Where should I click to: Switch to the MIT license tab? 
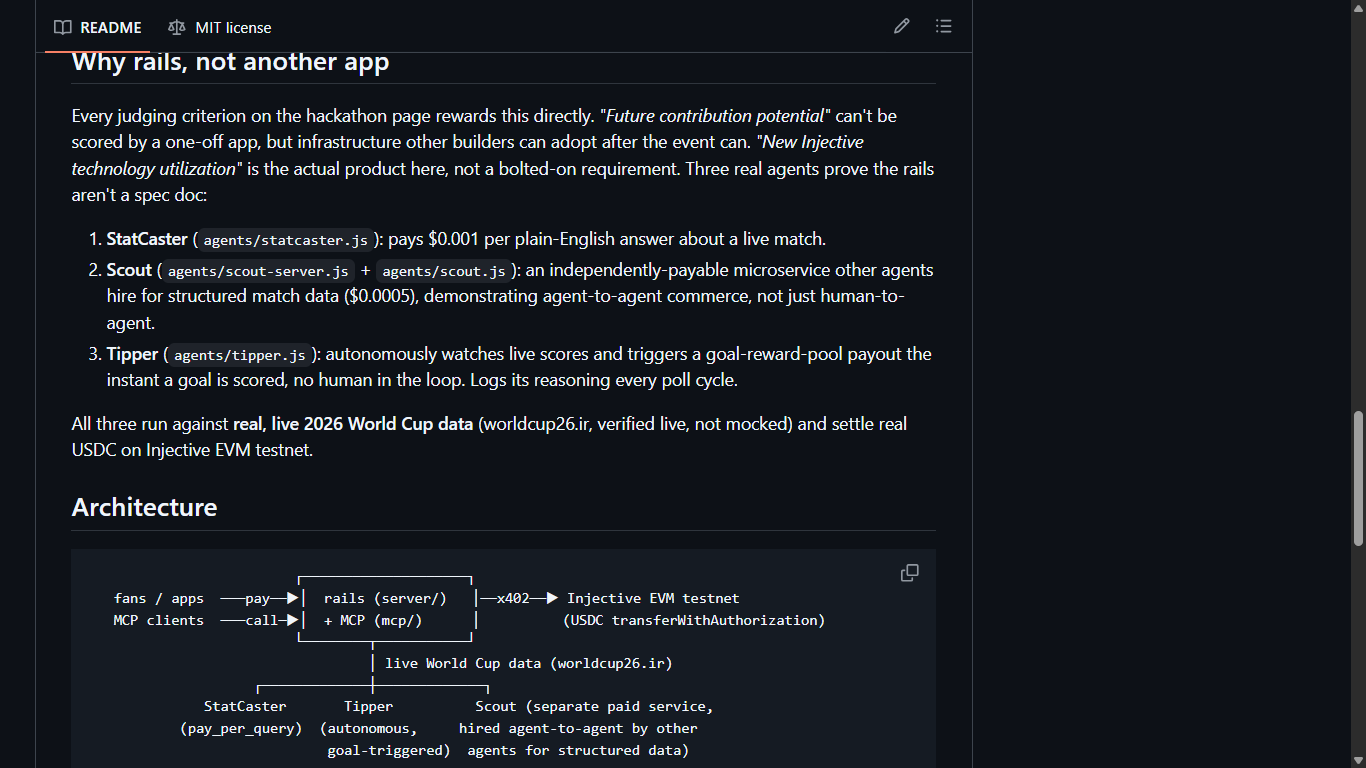point(220,27)
